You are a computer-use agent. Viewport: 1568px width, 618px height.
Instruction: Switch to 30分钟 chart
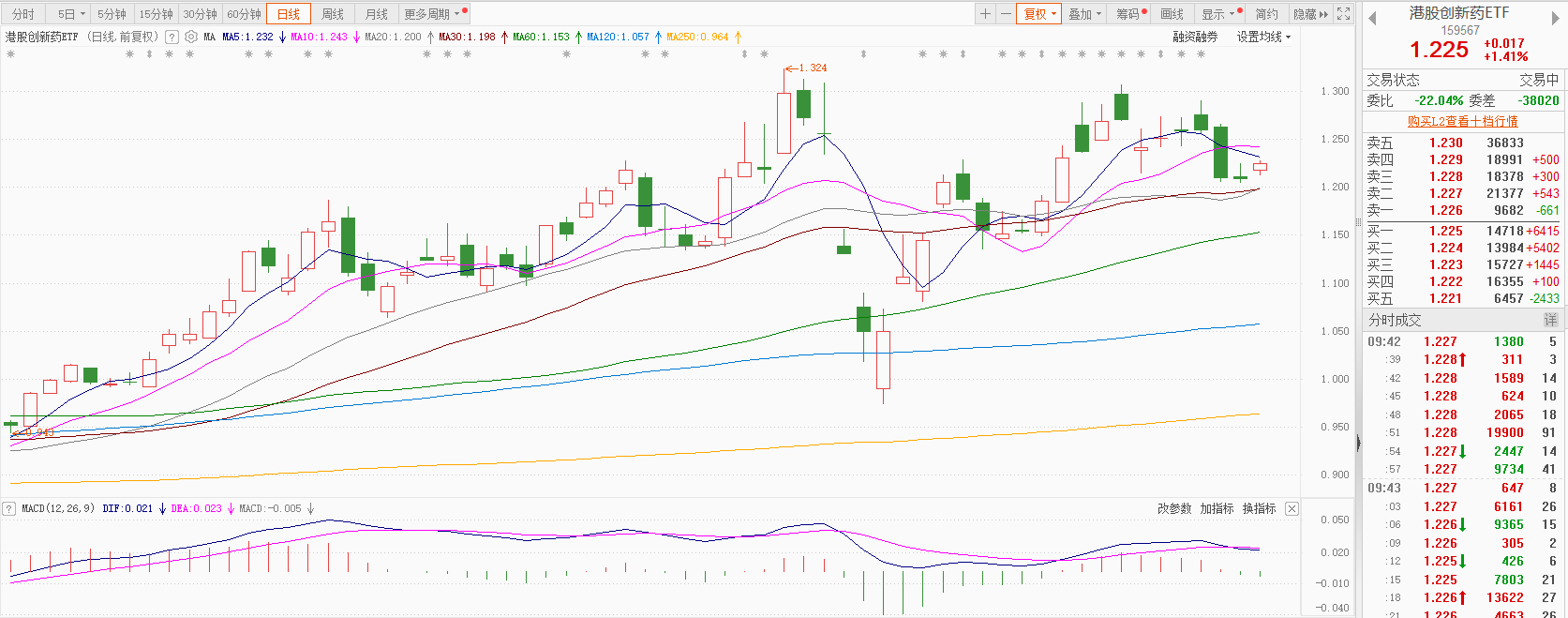coord(200,14)
